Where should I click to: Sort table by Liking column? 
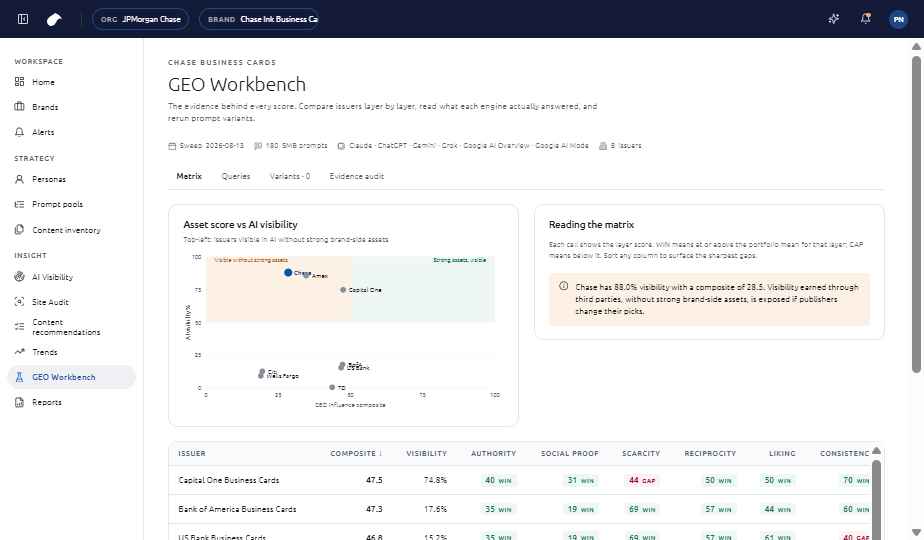point(782,453)
